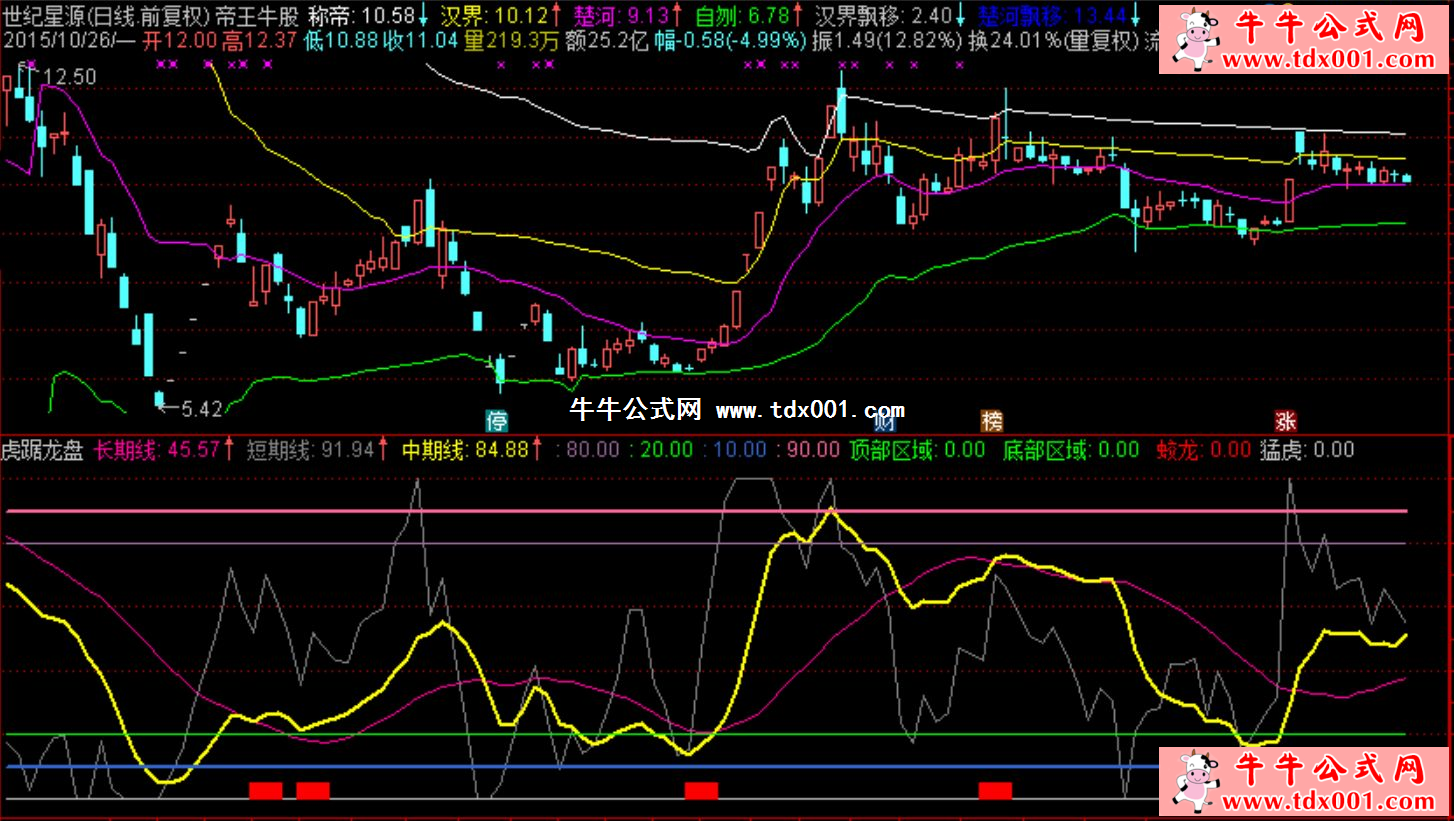Select the 虎踞龙盘 indicator title
Screen dimensions: 1454x821
pyautogui.click(x=42, y=450)
